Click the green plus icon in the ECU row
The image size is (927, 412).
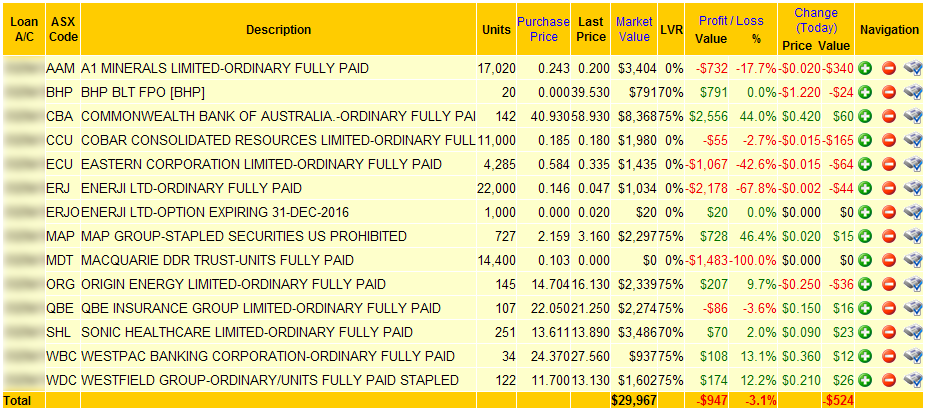click(x=866, y=164)
